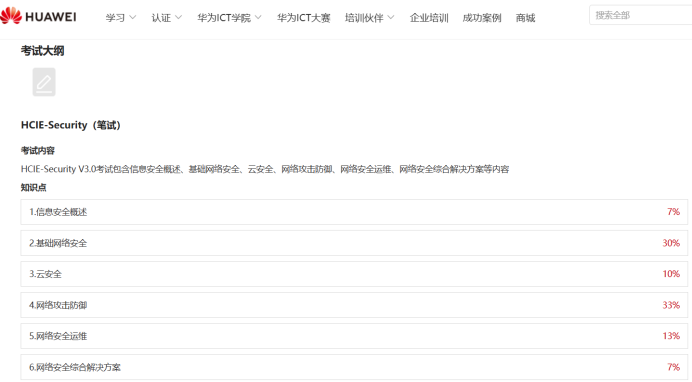The width and height of the screenshot is (692, 382).
Task: Open the 华为ICT学院 menu
Action: (224, 18)
